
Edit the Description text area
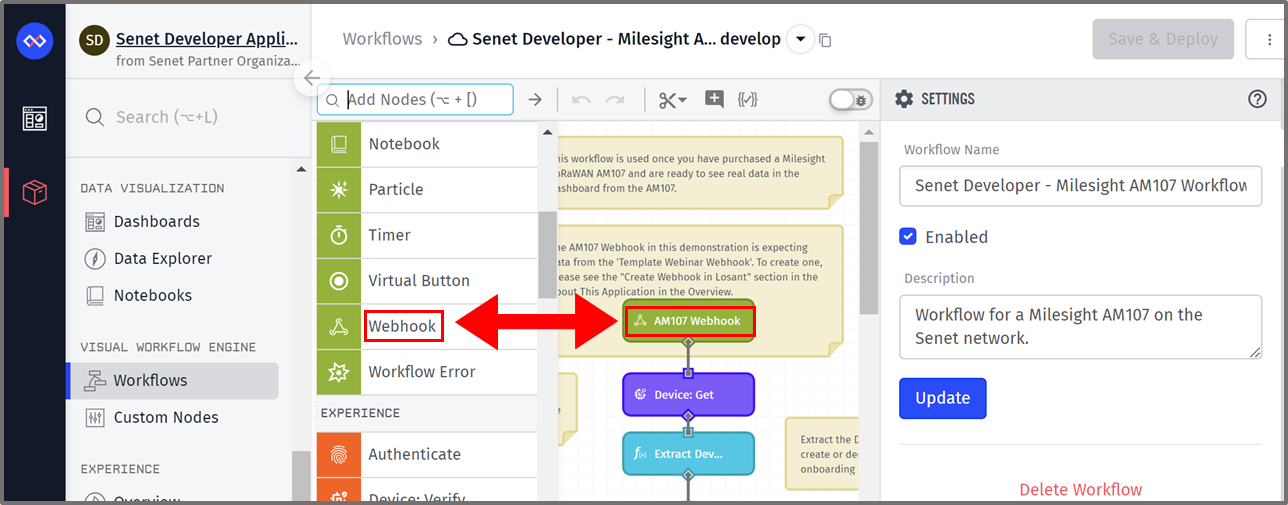(1081, 326)
